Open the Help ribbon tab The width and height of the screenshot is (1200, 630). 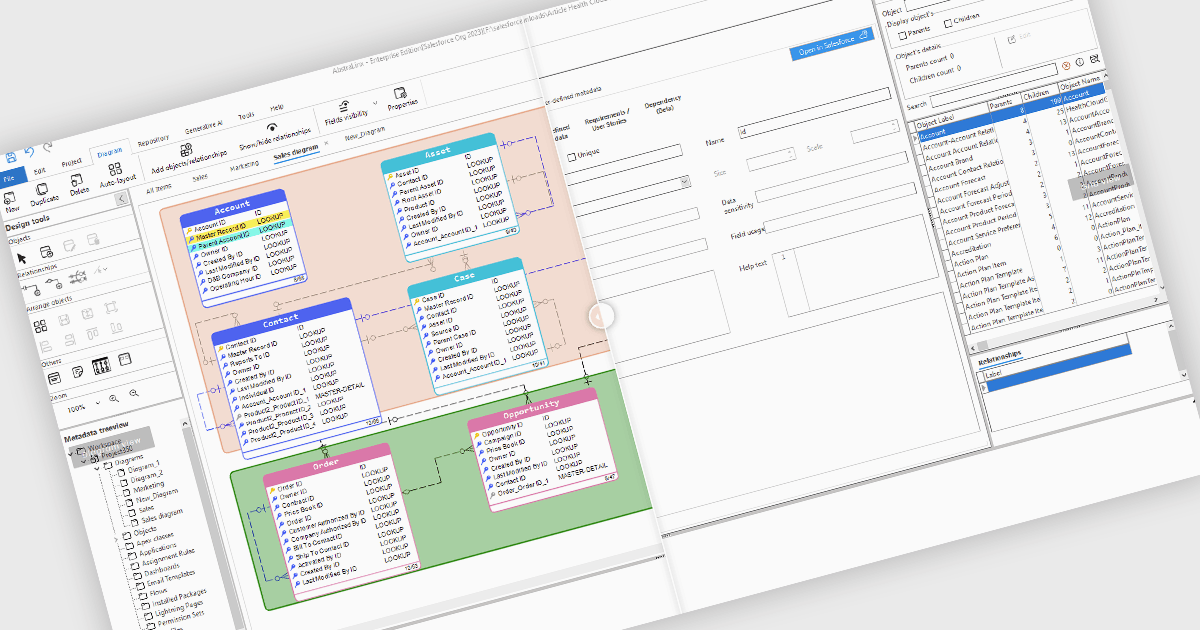[277, 108]
